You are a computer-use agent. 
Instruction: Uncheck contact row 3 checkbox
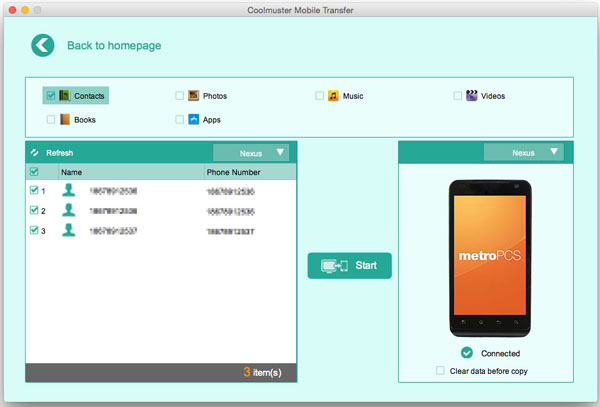point(34,230)
